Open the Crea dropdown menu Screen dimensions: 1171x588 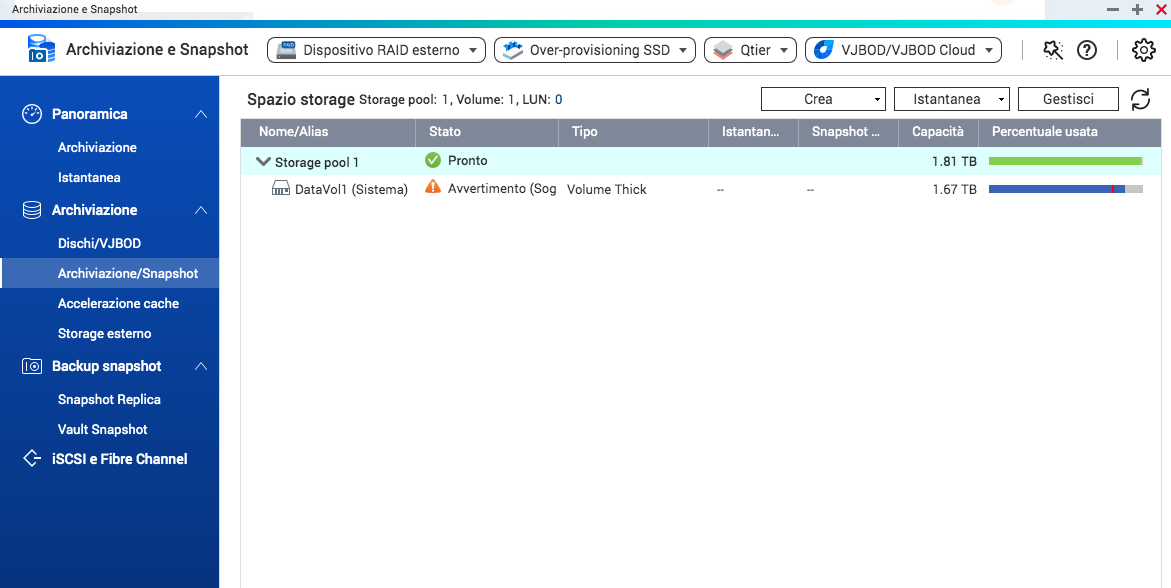pos(823,99)
